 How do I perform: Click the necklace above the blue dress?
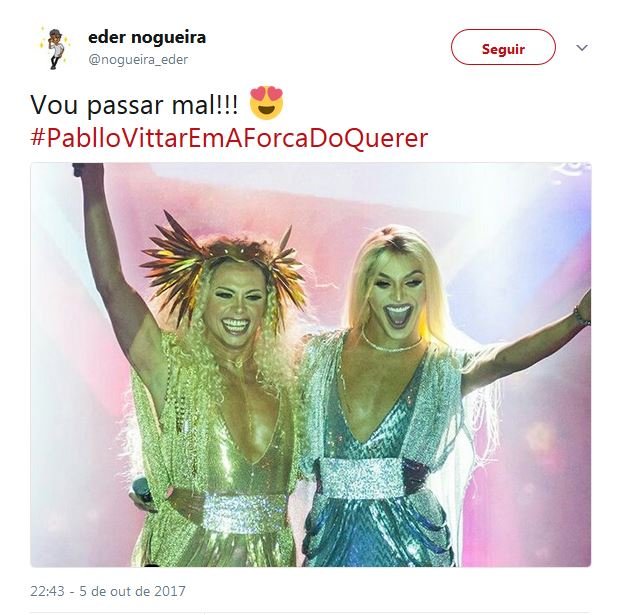pos(392,343)
